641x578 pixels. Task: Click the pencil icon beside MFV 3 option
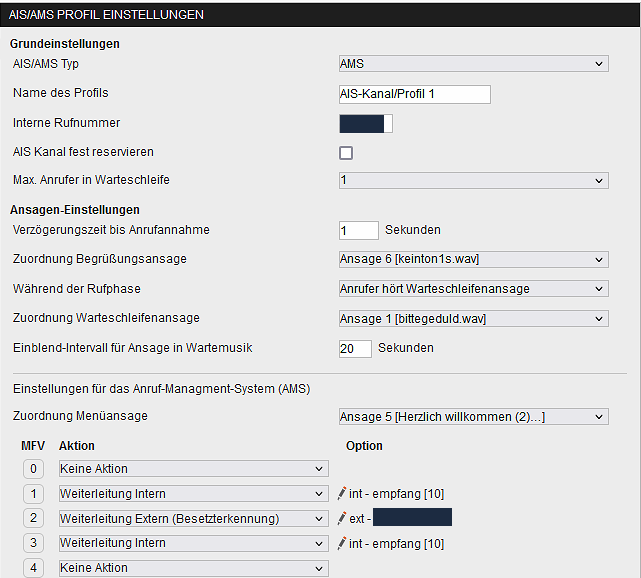342,543
